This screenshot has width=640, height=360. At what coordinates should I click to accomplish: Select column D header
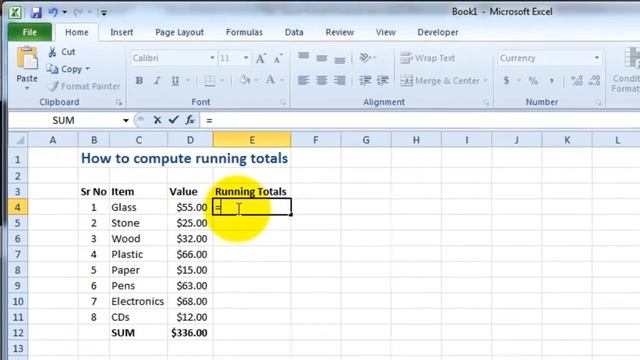click(190, 140)
